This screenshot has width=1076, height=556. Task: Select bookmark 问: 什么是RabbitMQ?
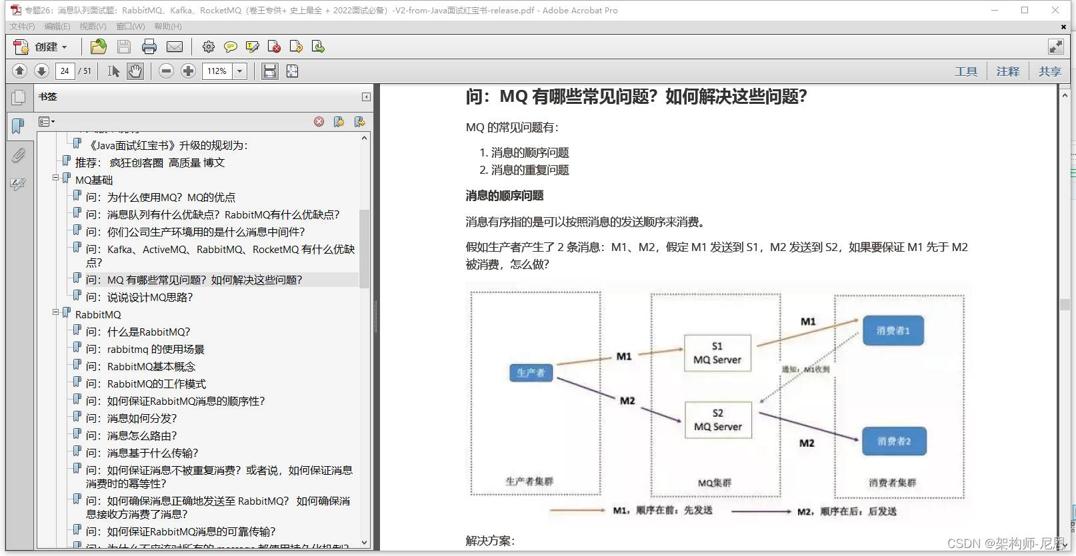click(x=138, y=332)
